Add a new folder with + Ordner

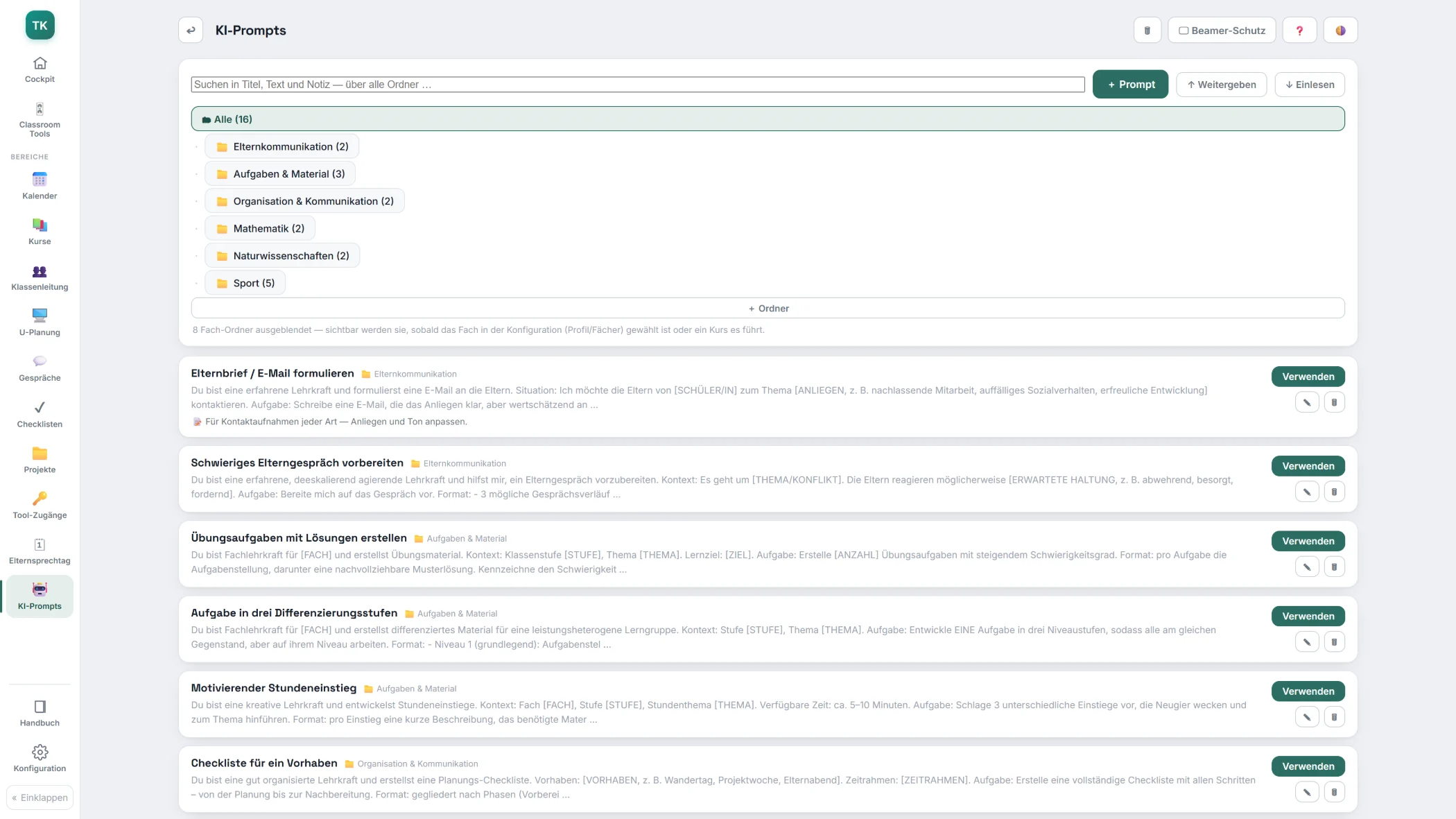pos(768,308)
